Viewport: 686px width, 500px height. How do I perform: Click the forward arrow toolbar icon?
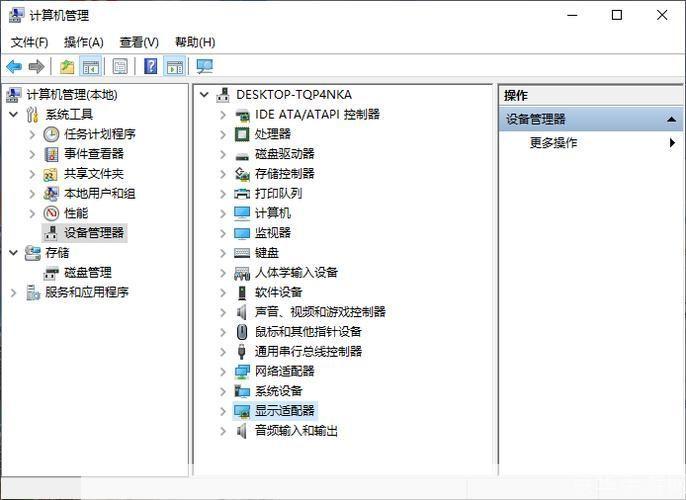pos(36,66)
